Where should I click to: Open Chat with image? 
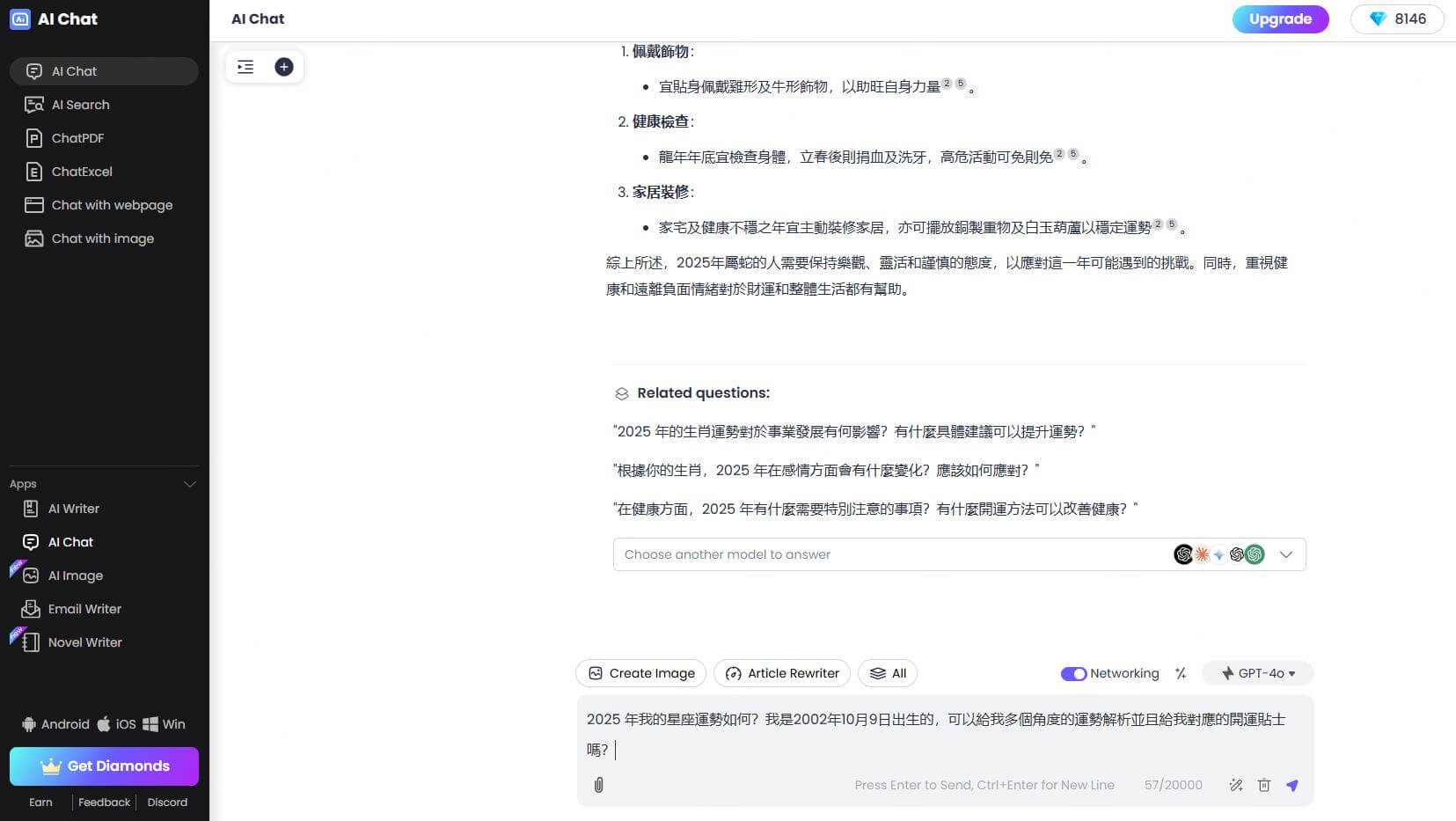click(104, 238)
